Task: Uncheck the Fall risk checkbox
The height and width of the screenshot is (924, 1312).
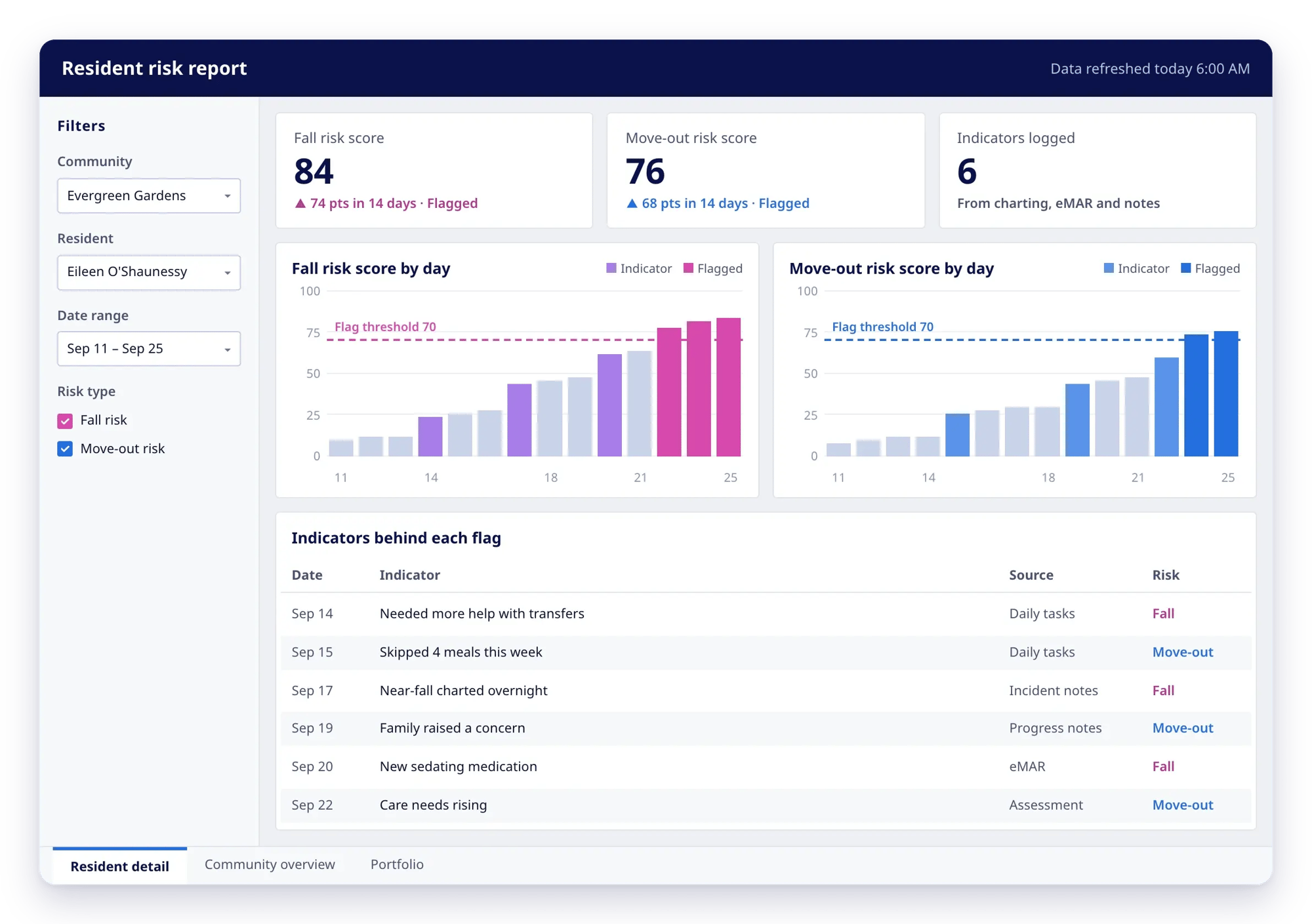Action: click(65, 420)
